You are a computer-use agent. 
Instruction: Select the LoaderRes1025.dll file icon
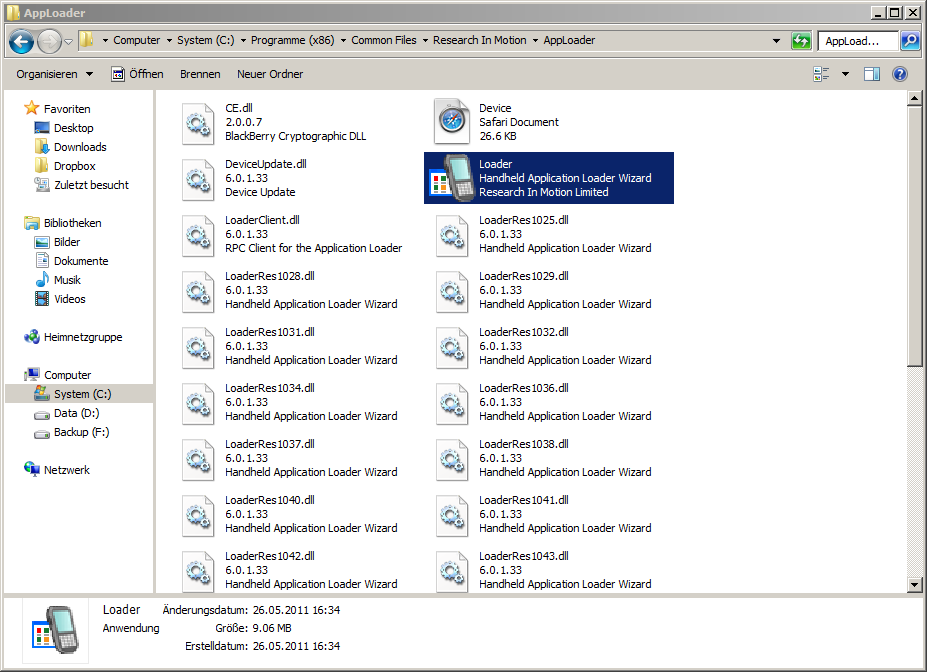452,235
